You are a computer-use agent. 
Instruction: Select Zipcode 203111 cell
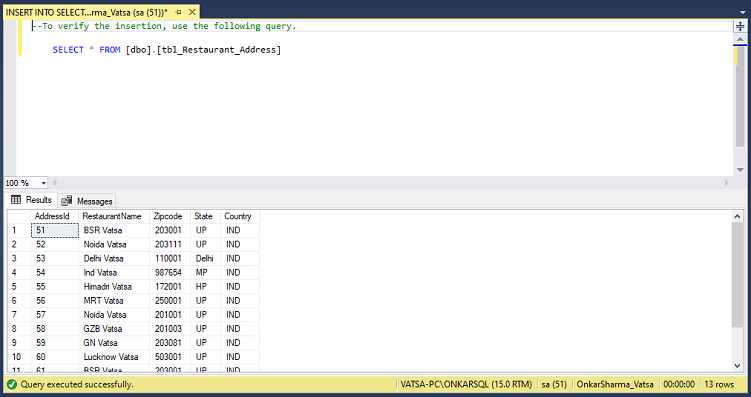pos(170,244)
